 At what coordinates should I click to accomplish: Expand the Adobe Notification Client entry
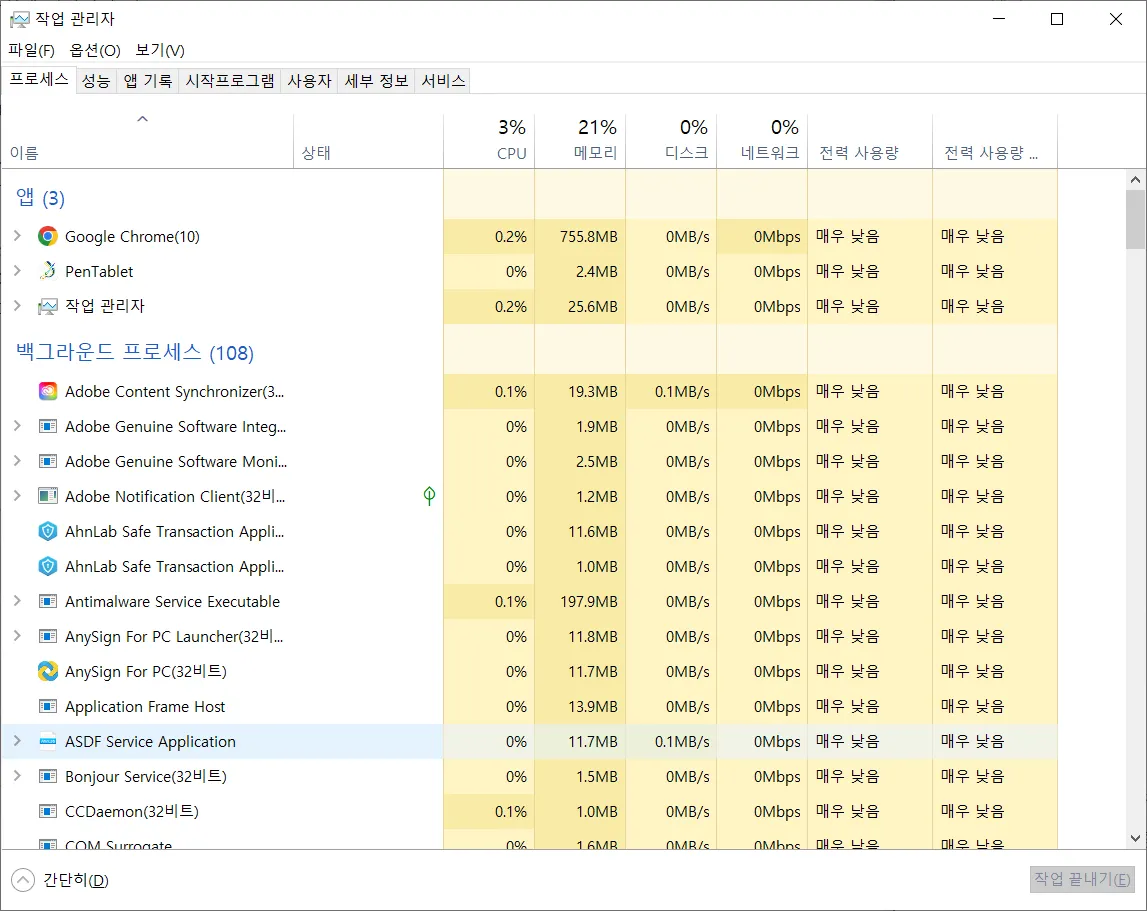(17, 496)
